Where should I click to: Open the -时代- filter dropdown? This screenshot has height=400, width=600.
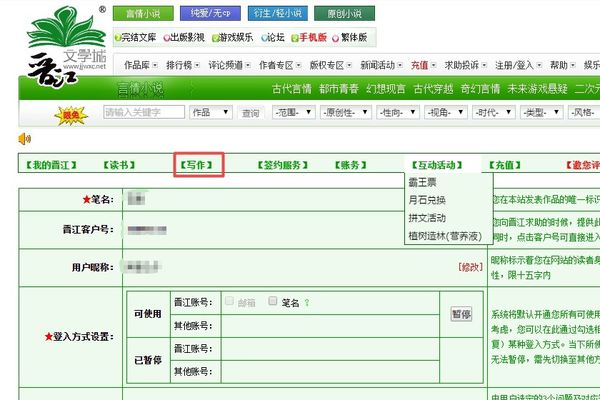coord(493,113)
